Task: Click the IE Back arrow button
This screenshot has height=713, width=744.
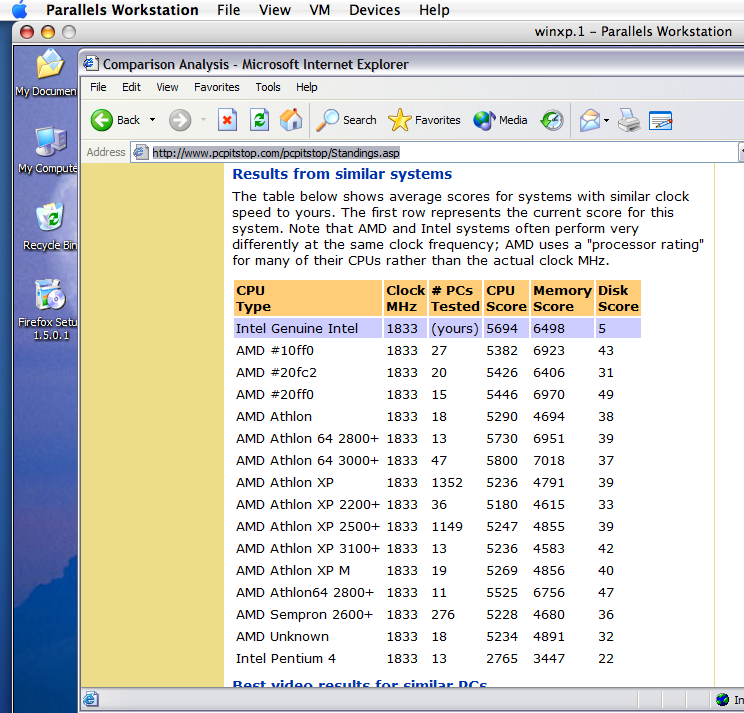Action: pos(103,120)
